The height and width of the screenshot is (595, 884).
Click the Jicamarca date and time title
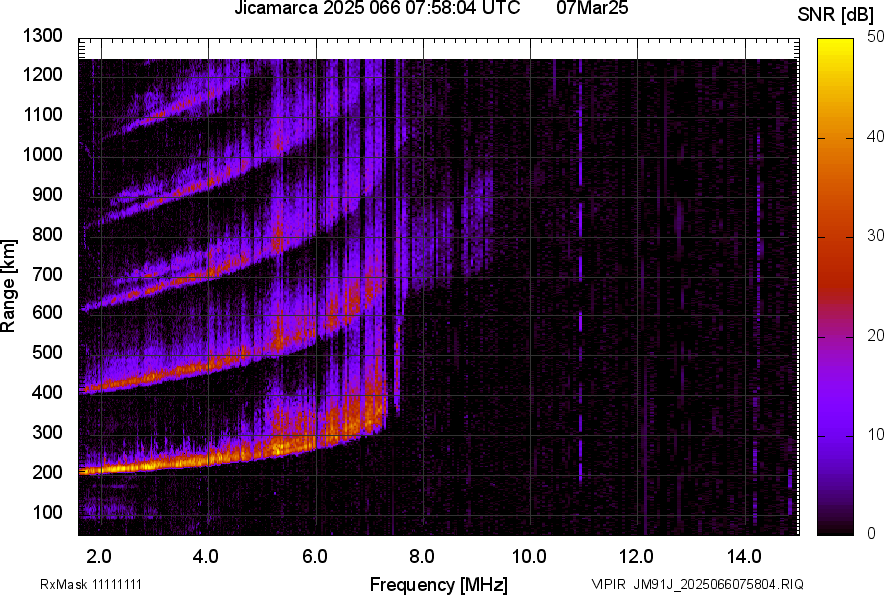(x=377, y=9)
